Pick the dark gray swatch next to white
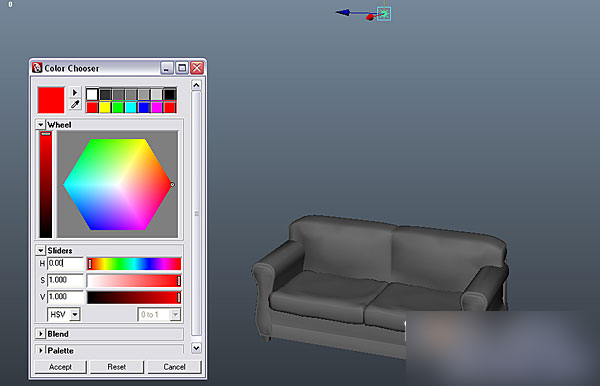The width and height of the screenshot is (600, 386). 105,94
